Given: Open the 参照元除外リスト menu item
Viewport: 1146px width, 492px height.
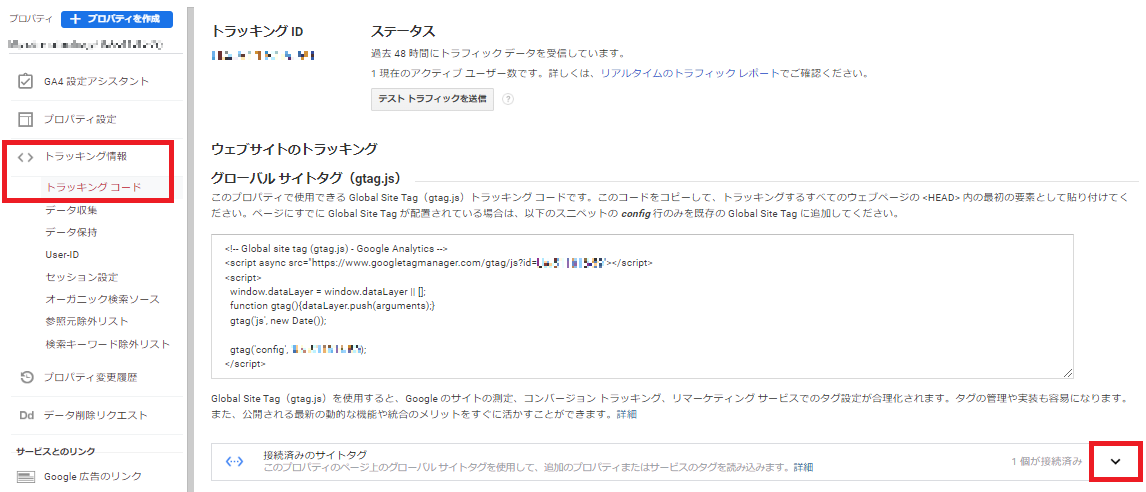Looking at the screenshot, I should [x=87, y=321].
